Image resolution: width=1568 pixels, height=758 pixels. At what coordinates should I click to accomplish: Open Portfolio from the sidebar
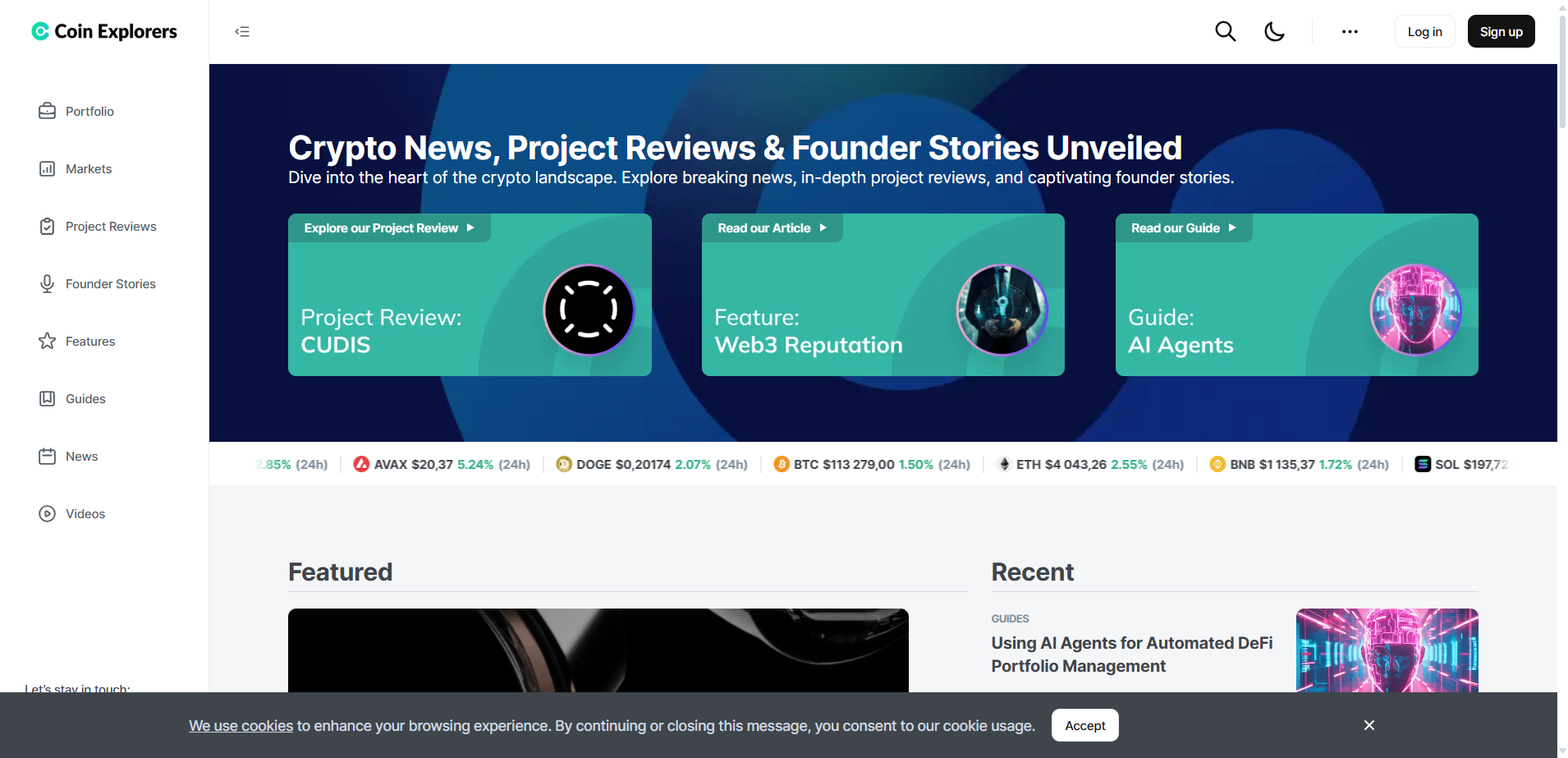coord(89,111)
